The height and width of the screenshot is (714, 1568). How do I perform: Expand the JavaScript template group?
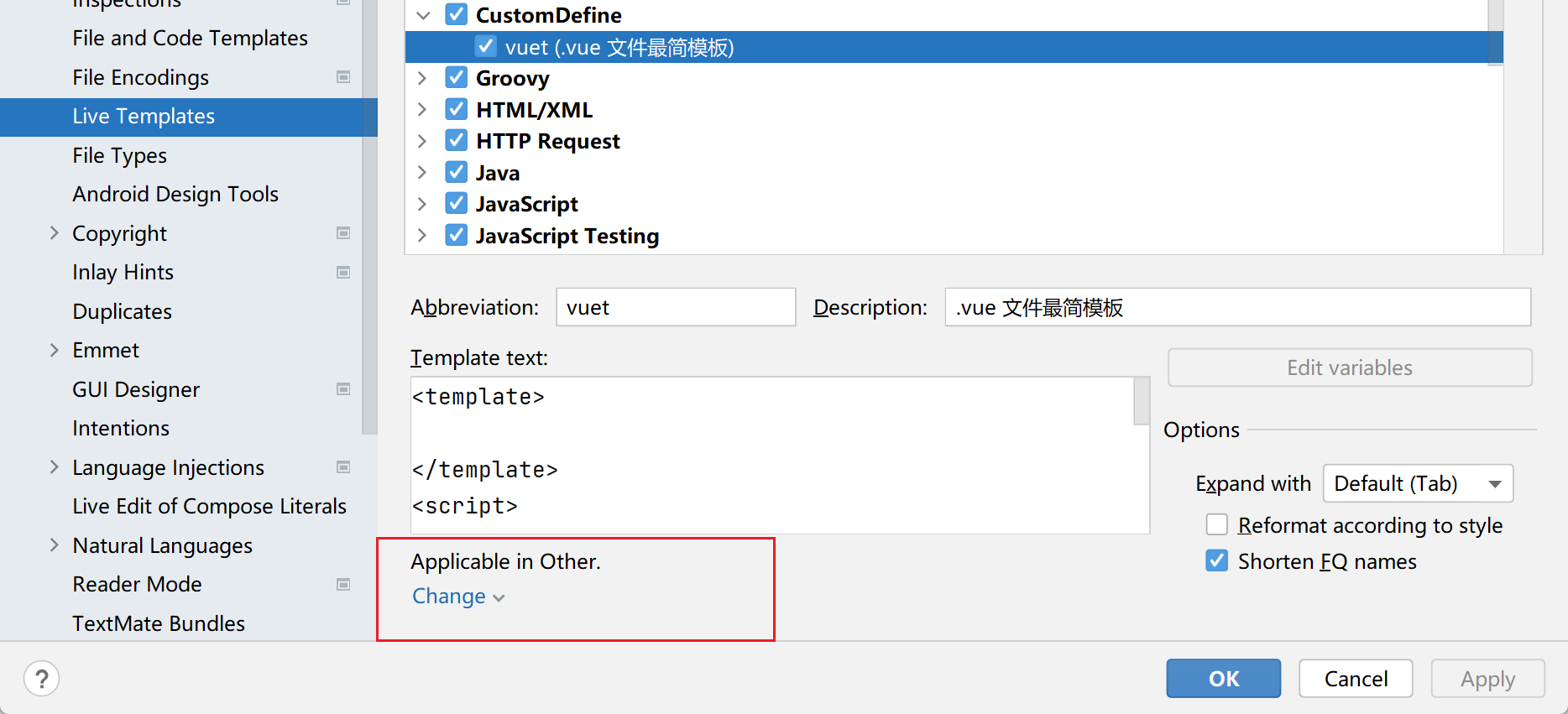(x=422, y=204)
